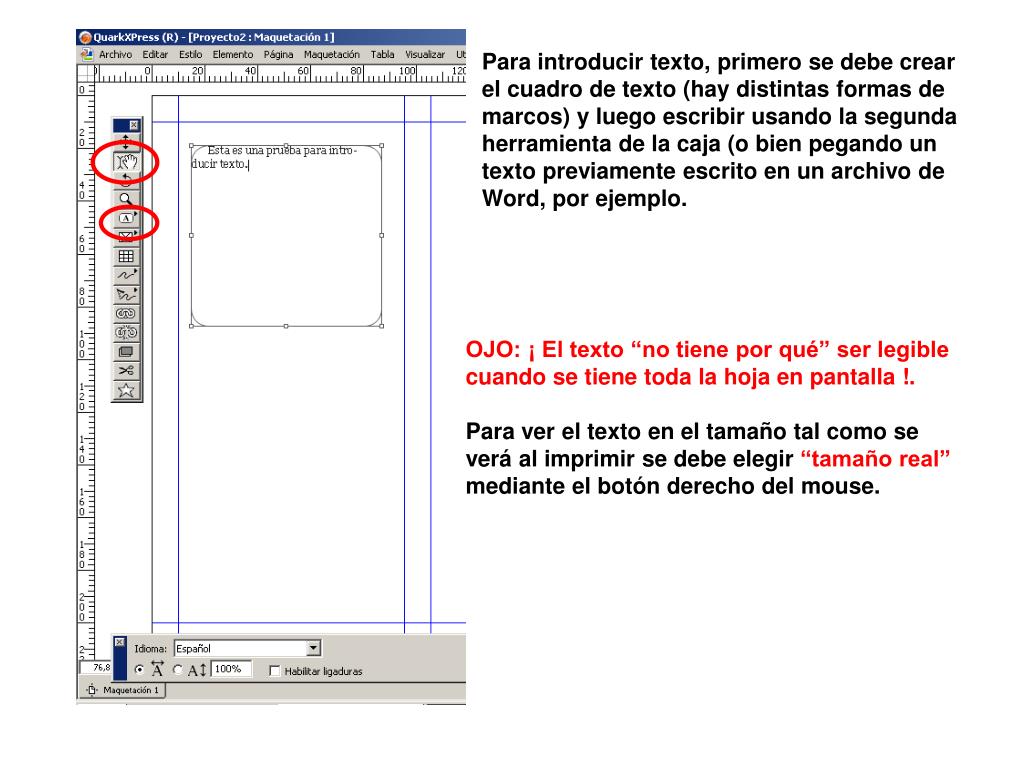The width and height of the screenshot is (1024, 768).
Task: Select the vertical scale radio button
Action: click(178, 670)
